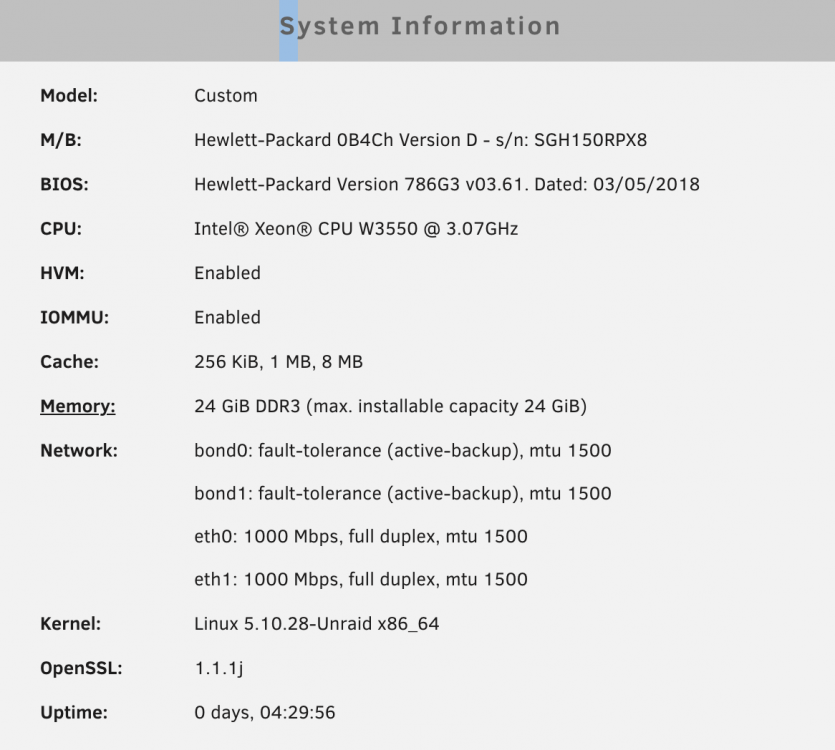Image resolution: width=835 pixels, height=750 pixels.
Task: Click the System Information title
Action: tap(420, 27)
